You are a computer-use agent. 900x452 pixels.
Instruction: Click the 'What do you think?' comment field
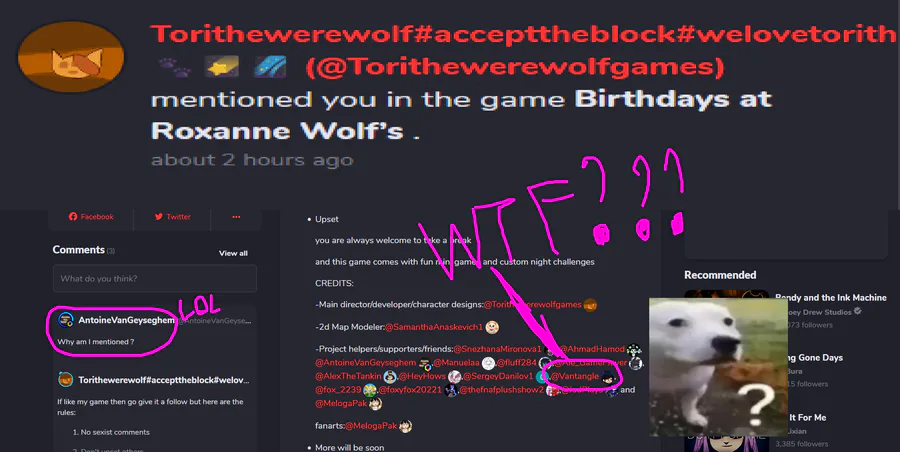tap(154, 279)
